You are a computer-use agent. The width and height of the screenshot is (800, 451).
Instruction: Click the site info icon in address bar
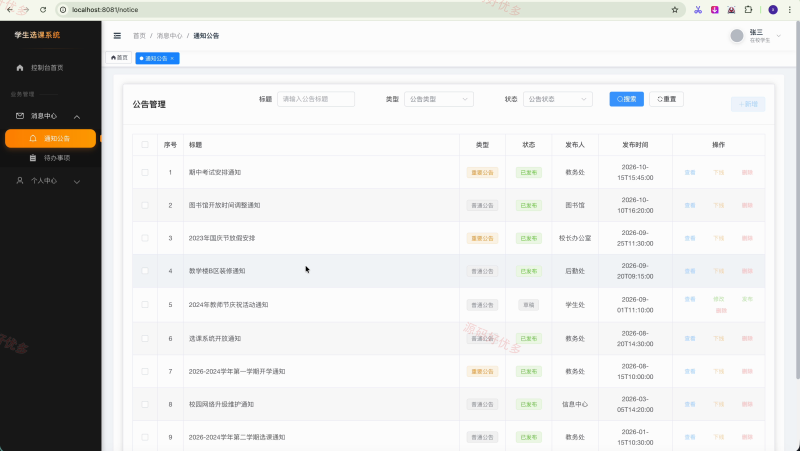click(63, 10)
